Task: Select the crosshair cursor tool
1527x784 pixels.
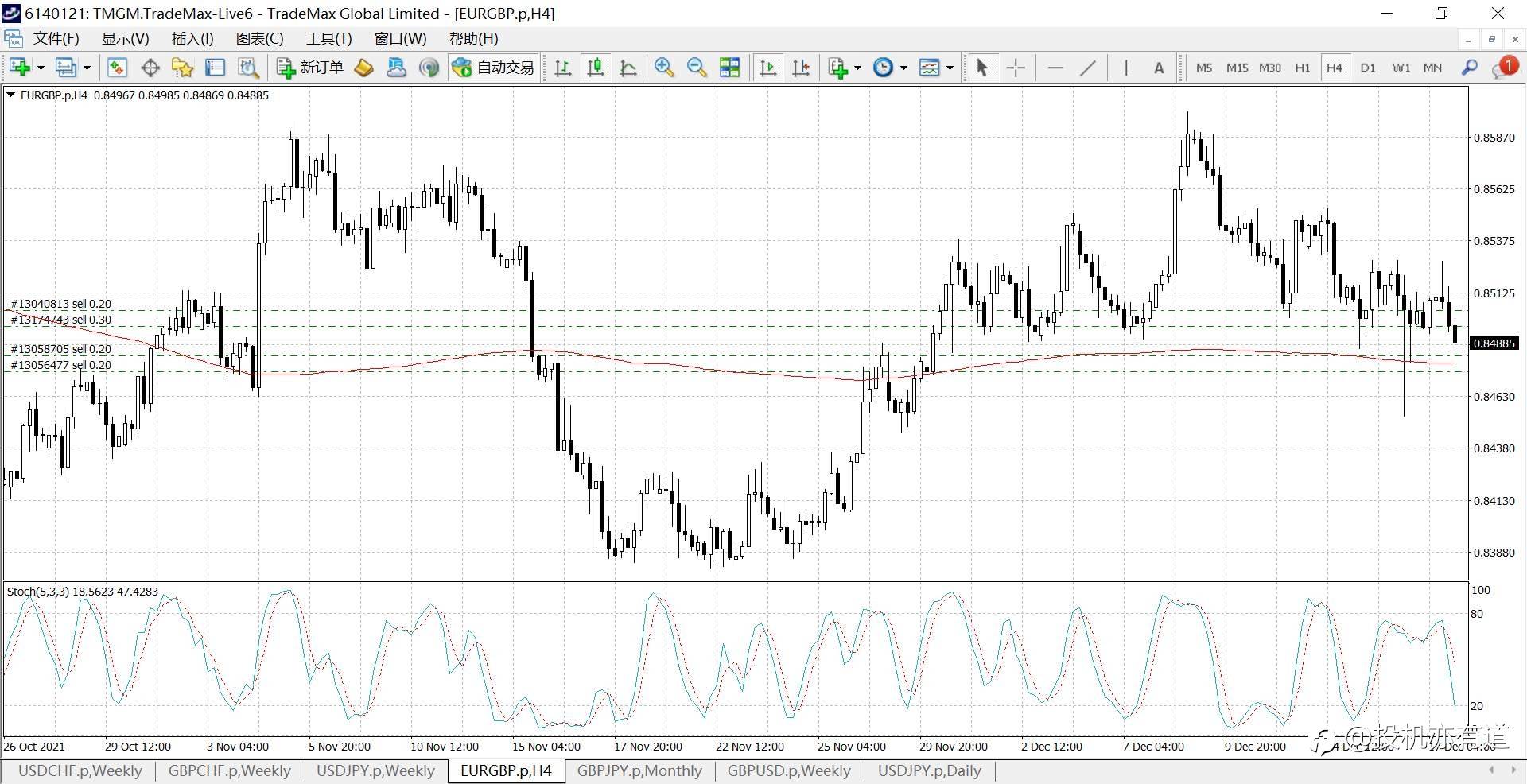Action: [x=1016, y=68]
